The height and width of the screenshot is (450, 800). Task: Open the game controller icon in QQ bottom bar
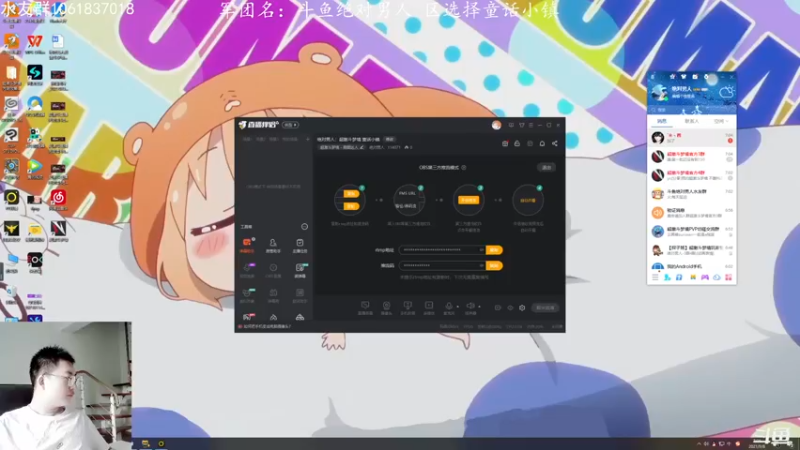click(704, 277)
